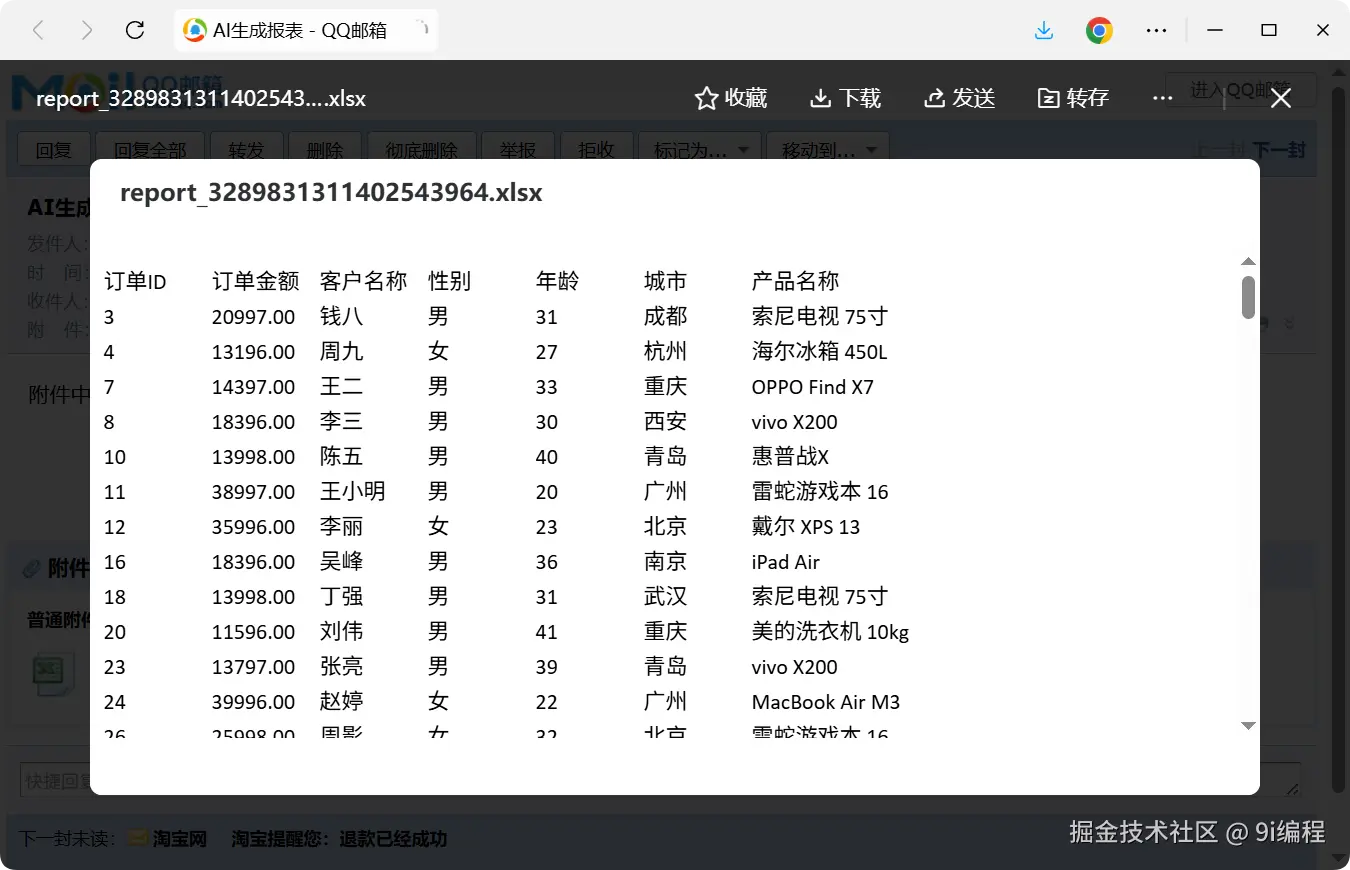Click 回复 button in mail window
The image size is (1350, 870).
tap(54, 149)
